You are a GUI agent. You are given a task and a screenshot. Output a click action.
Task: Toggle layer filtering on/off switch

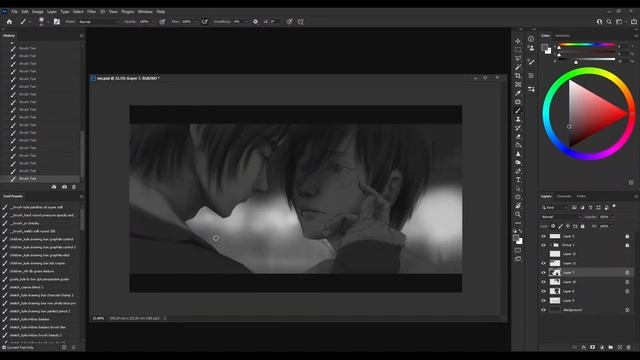tap(614, 207)
